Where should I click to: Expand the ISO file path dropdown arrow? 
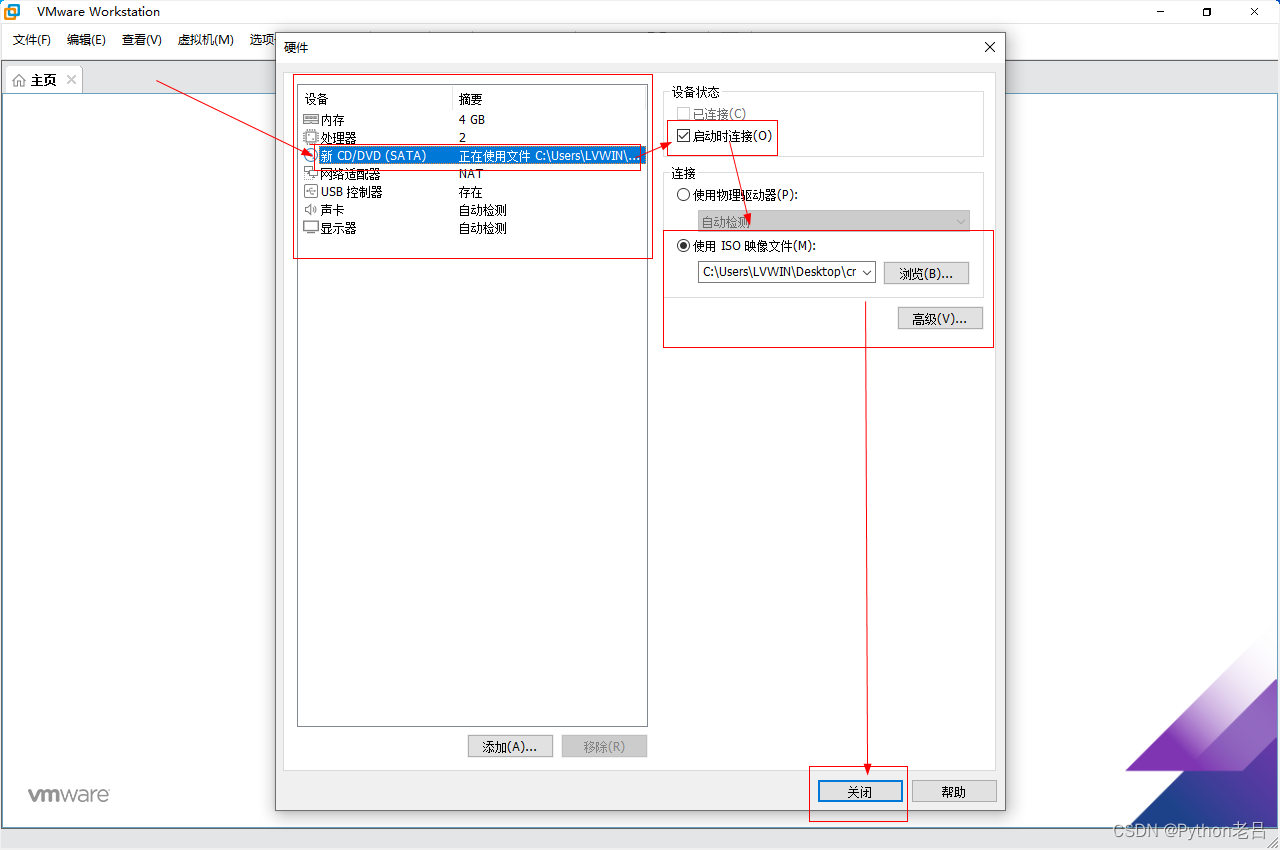866,272
